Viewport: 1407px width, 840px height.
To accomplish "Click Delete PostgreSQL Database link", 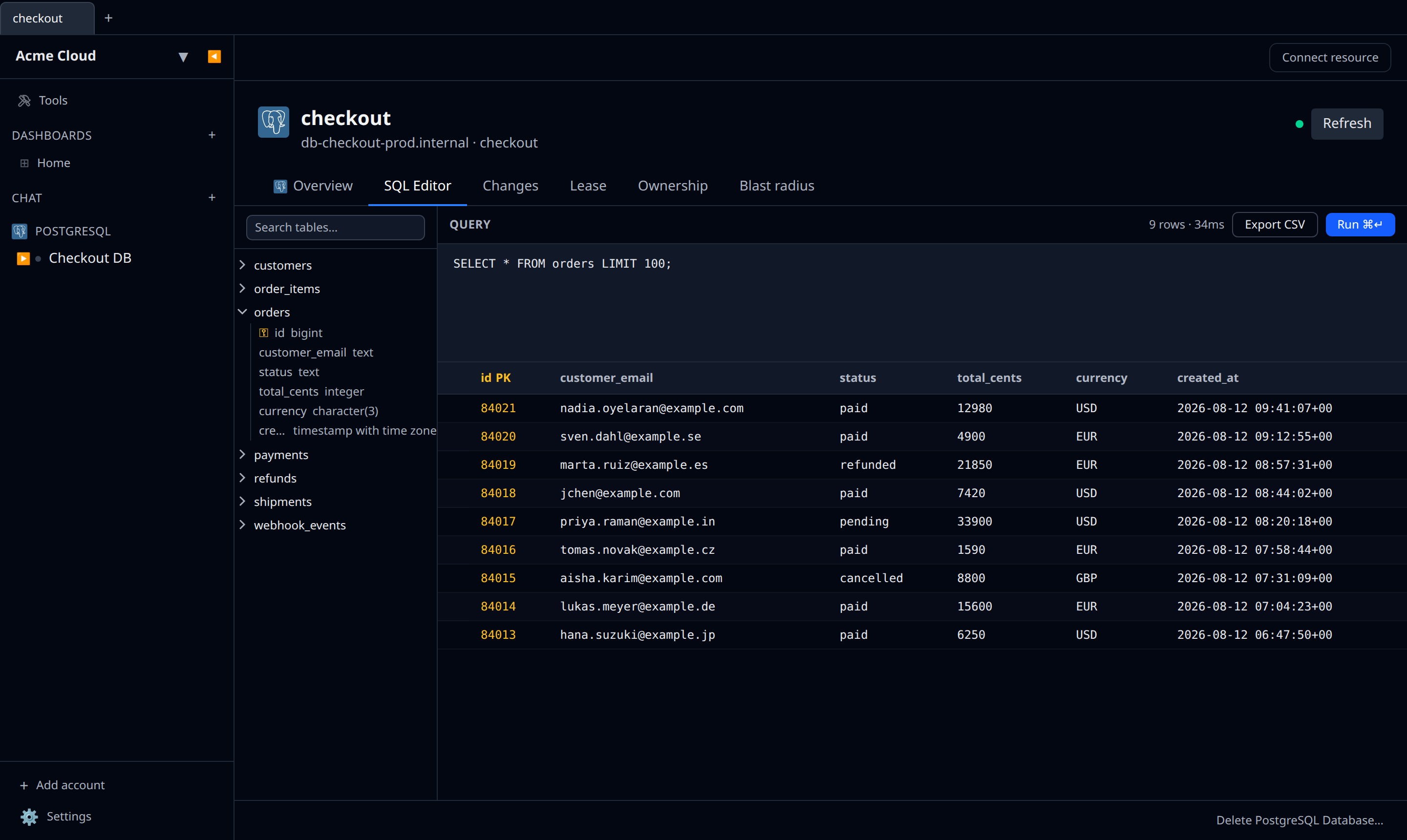I will coord(1300,820).
